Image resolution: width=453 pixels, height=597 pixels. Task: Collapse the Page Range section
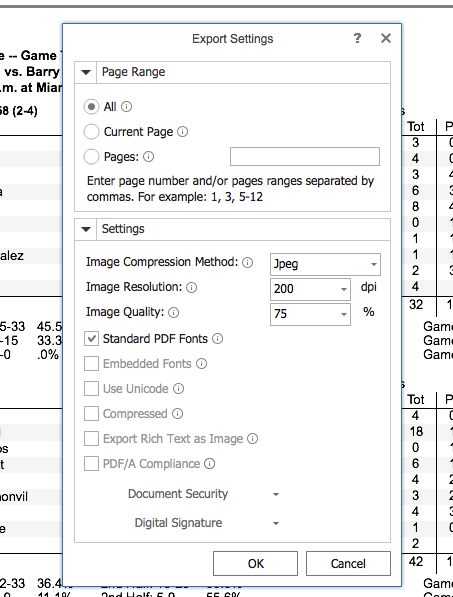tap(86, 72)
